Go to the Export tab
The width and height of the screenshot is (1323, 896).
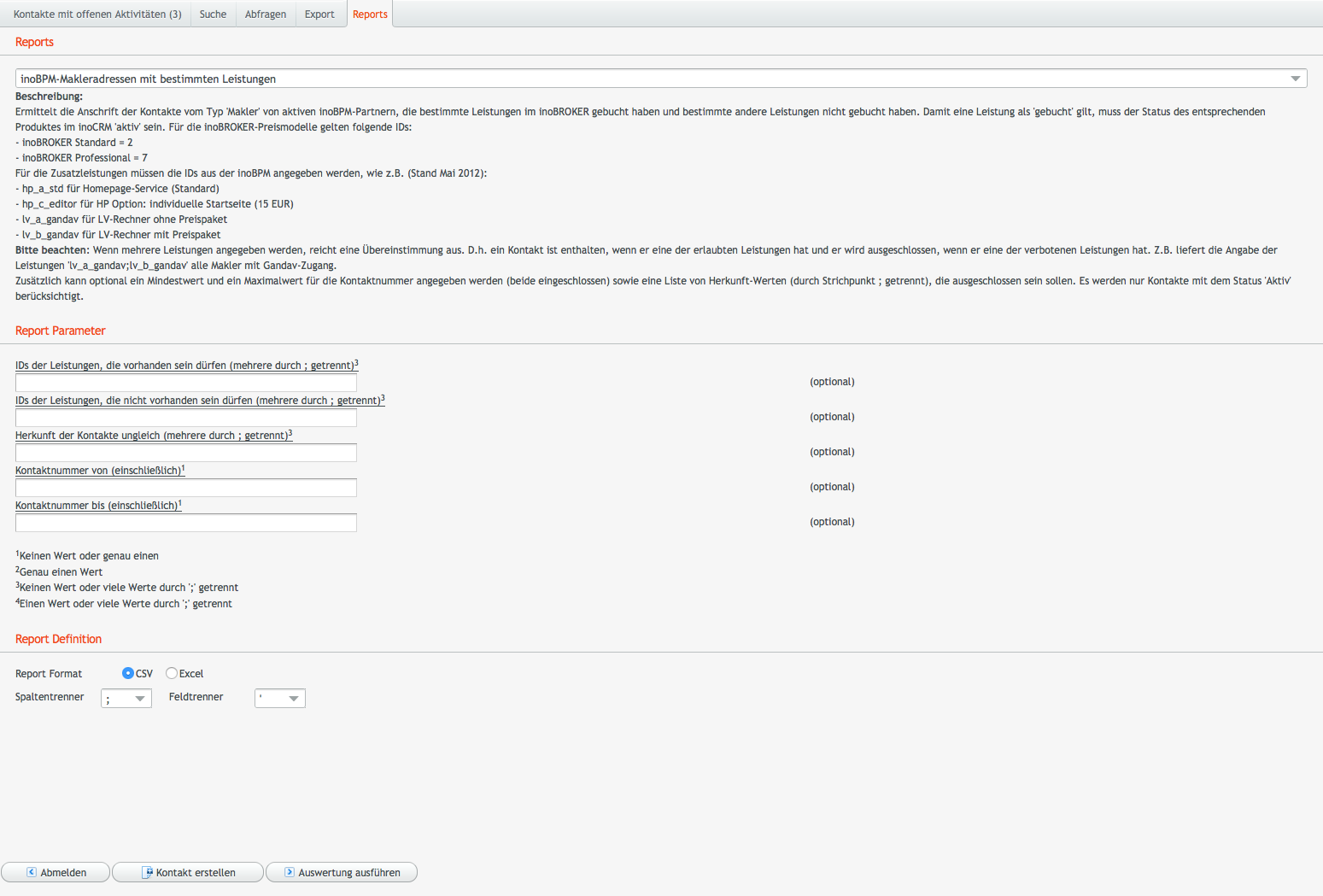tap(319, 15)
